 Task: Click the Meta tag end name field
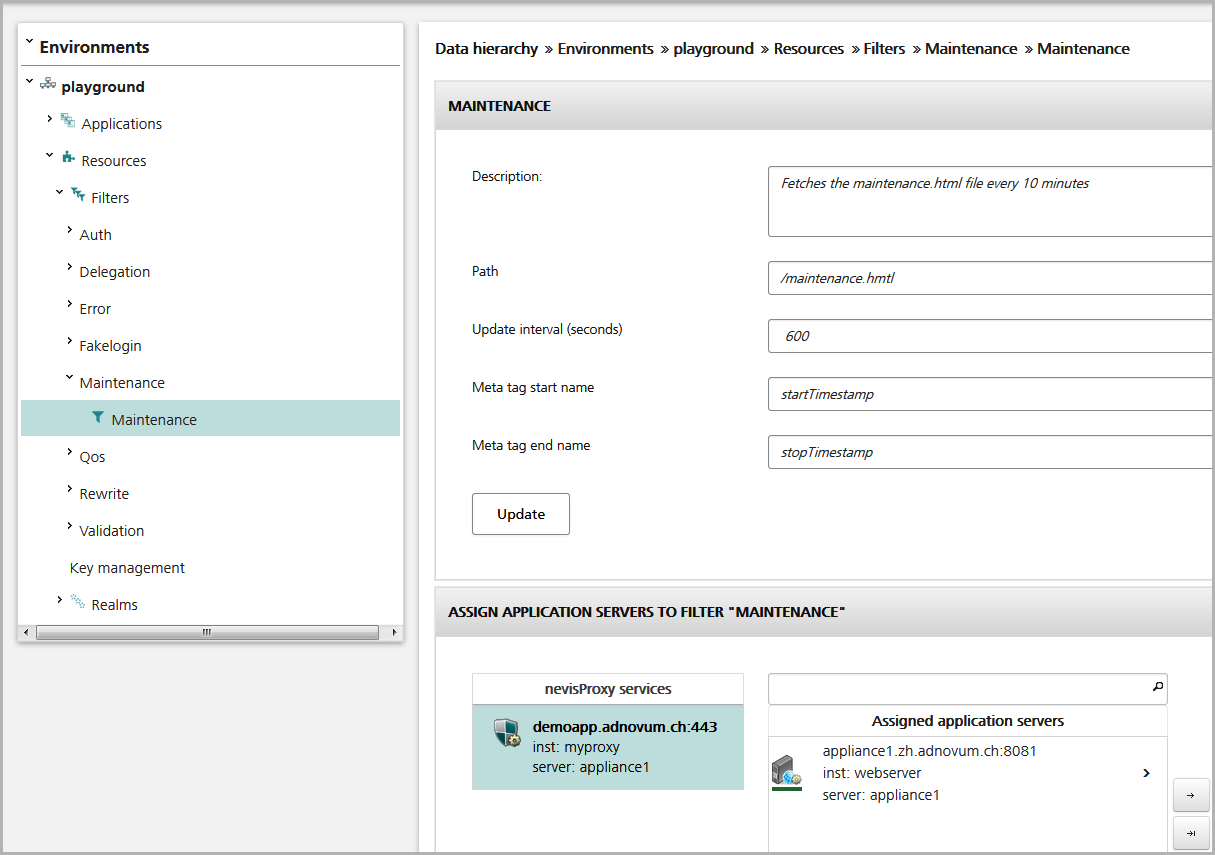coord(991,452)
